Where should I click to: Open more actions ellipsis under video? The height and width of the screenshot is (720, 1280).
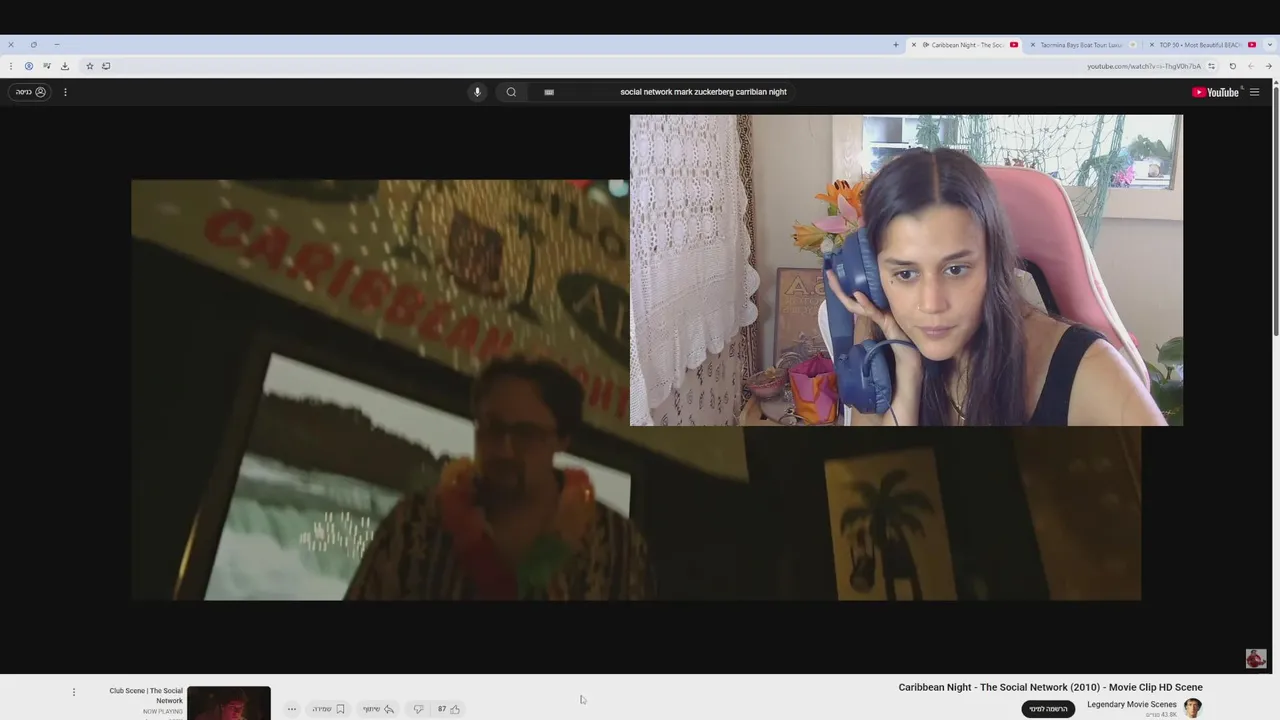pyautogui.click(x=292, y=709)
